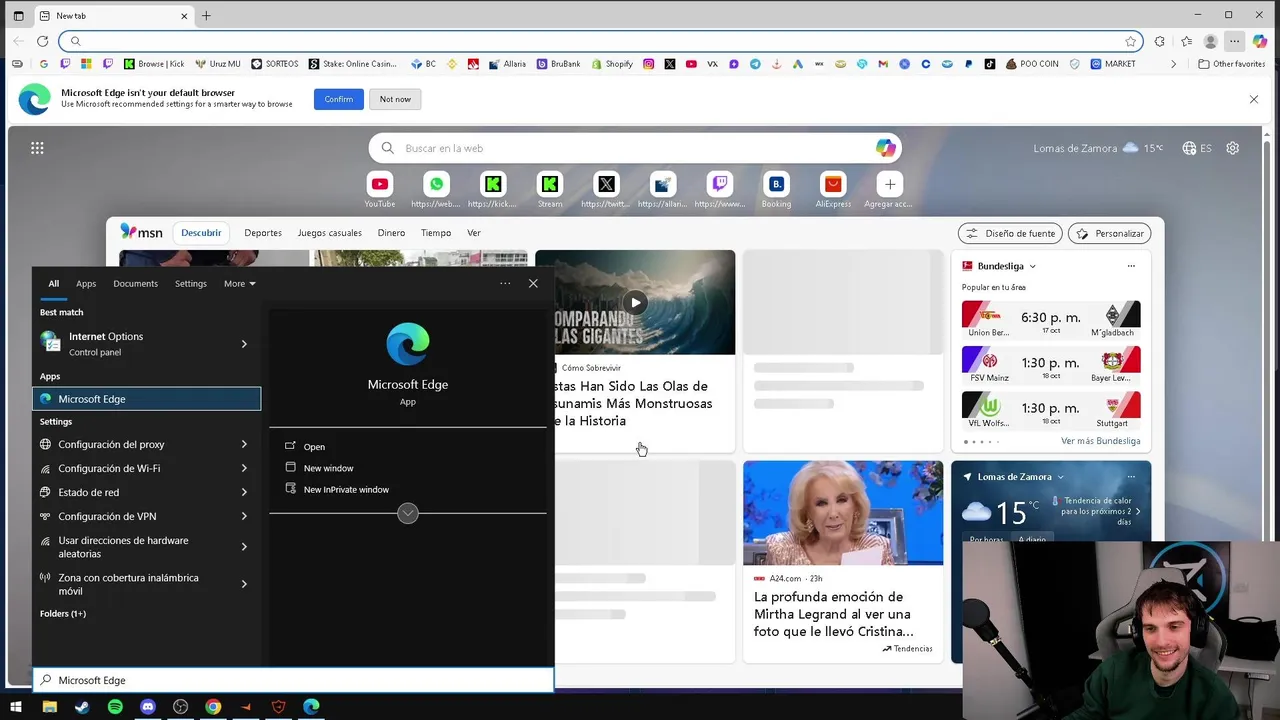The image size is (1280, 720).
Task: Expand Configuración de Wi-Fi arrow
Action: (244, 468)
